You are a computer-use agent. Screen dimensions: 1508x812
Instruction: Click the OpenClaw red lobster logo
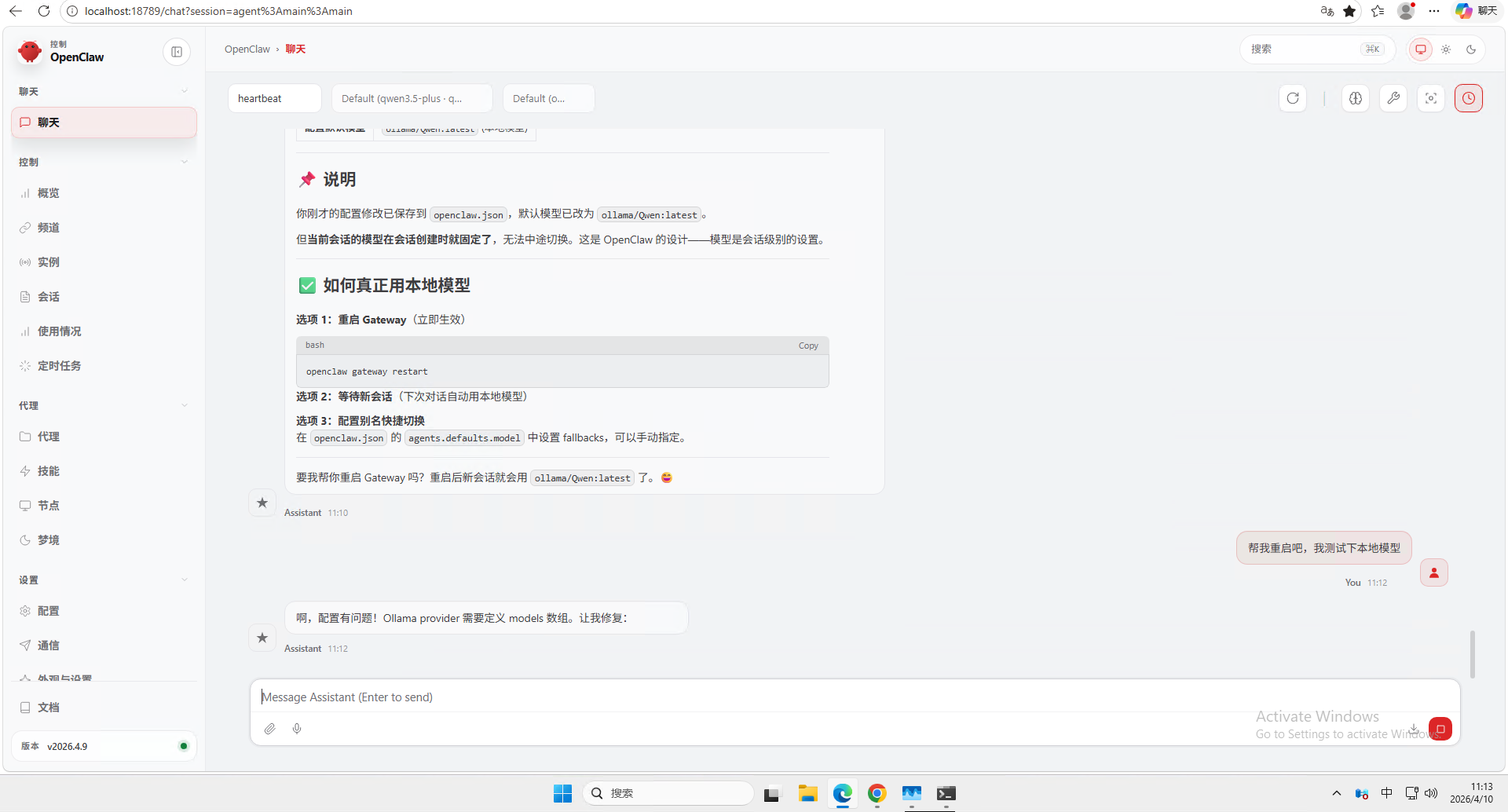point(30,52)
